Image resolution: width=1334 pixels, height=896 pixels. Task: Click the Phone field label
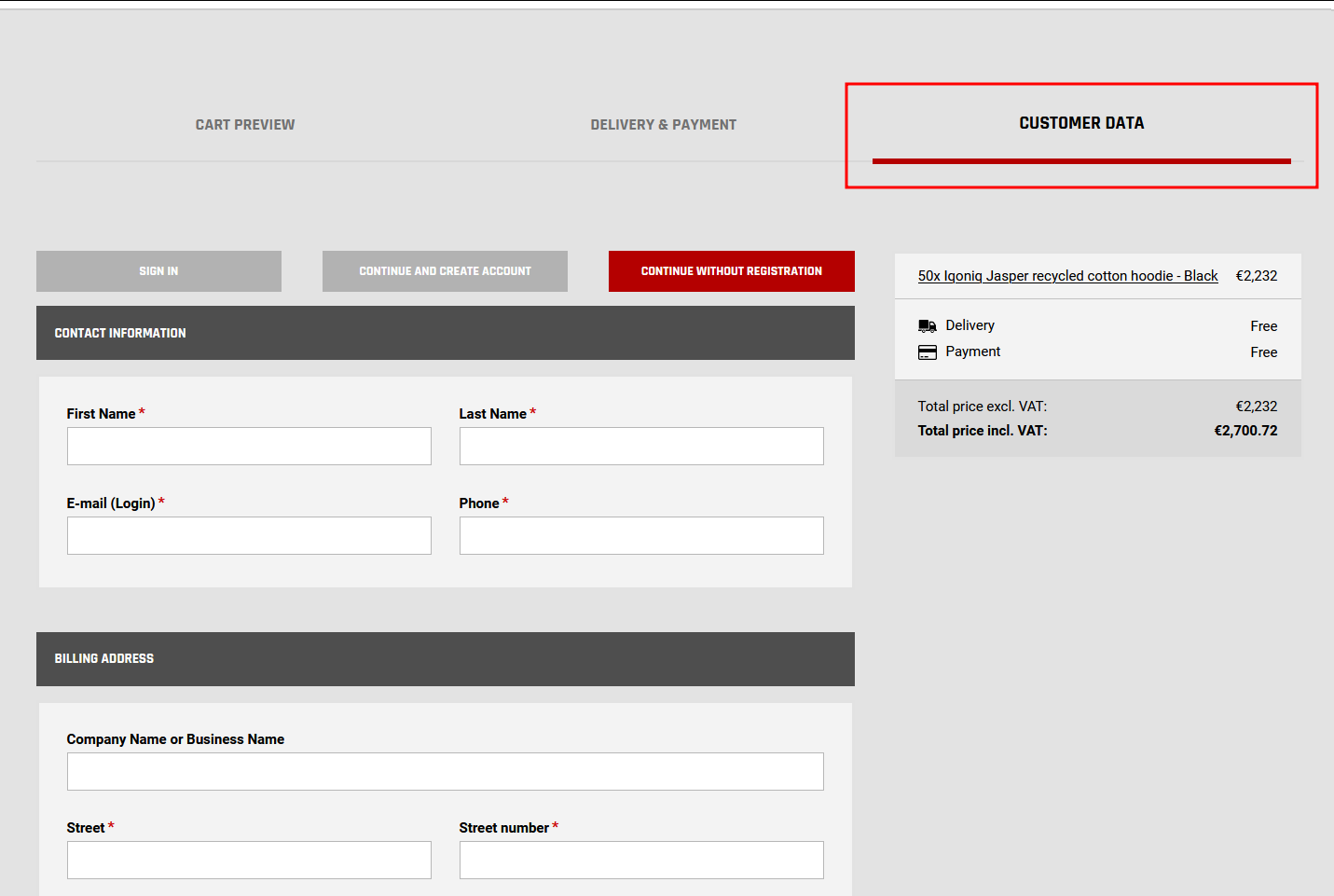click(479, 503)
